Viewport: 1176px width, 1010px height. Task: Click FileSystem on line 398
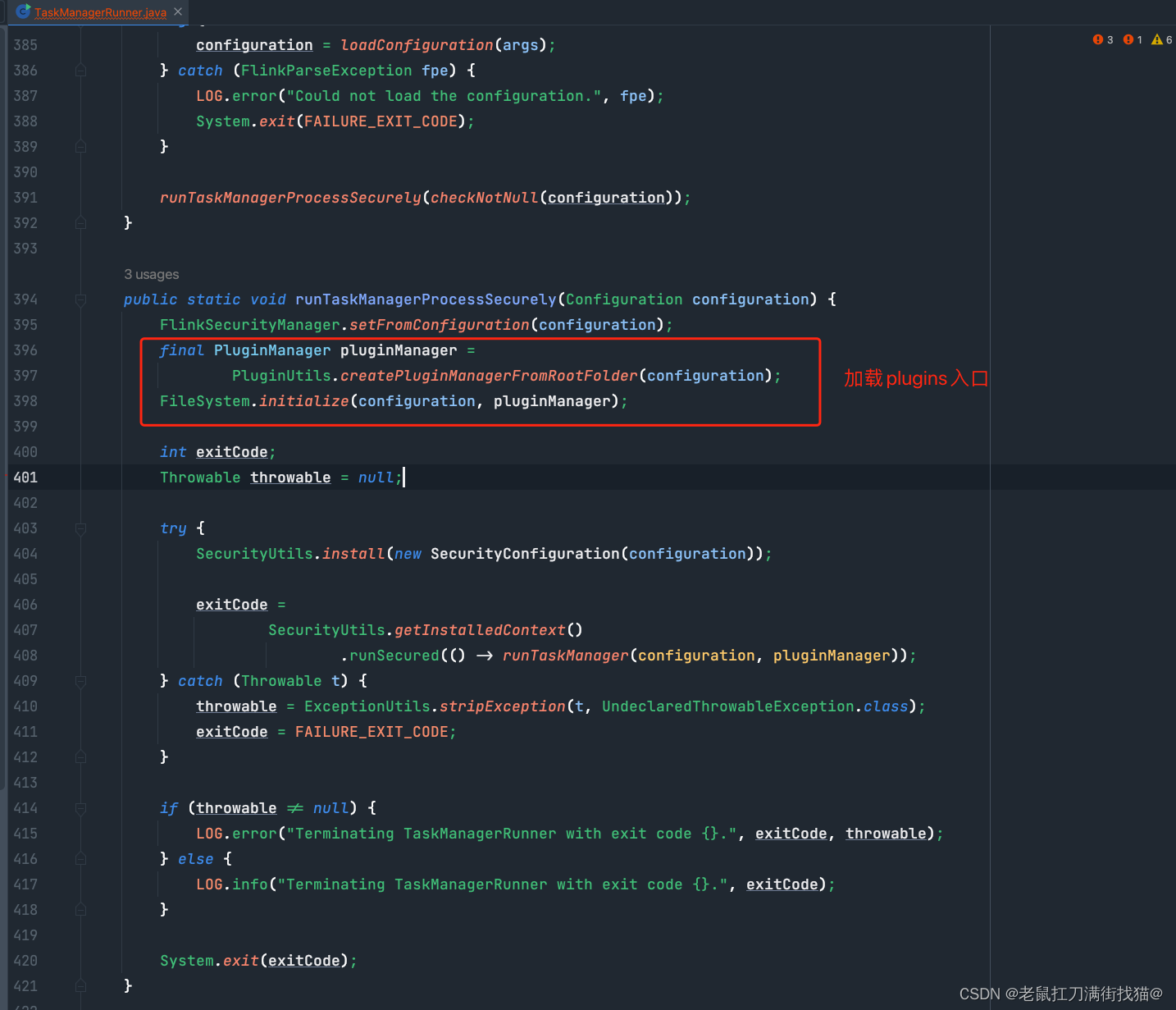tap(205, 401)
